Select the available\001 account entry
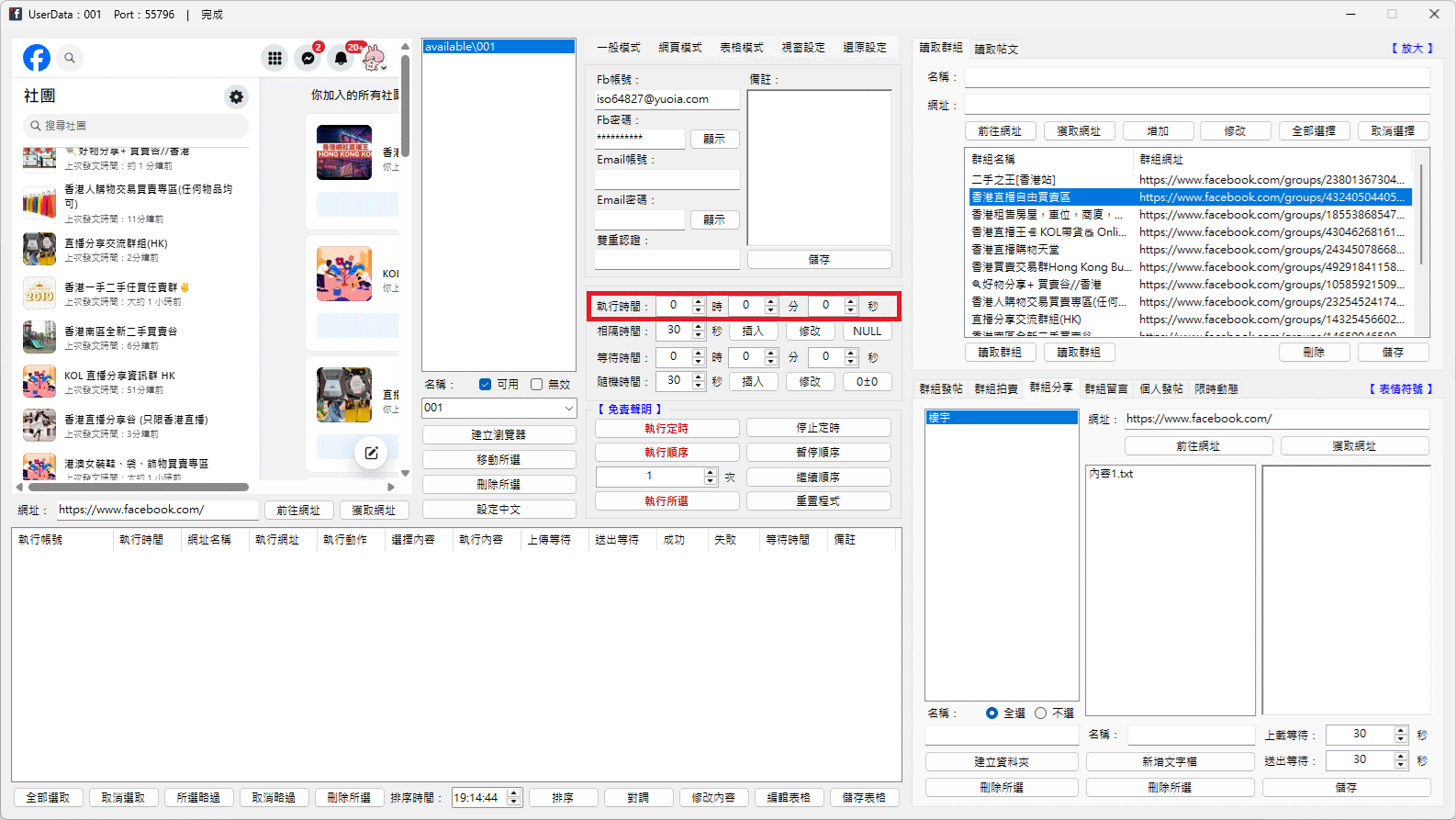This screenshot has height=820, width=1456. 498,47
